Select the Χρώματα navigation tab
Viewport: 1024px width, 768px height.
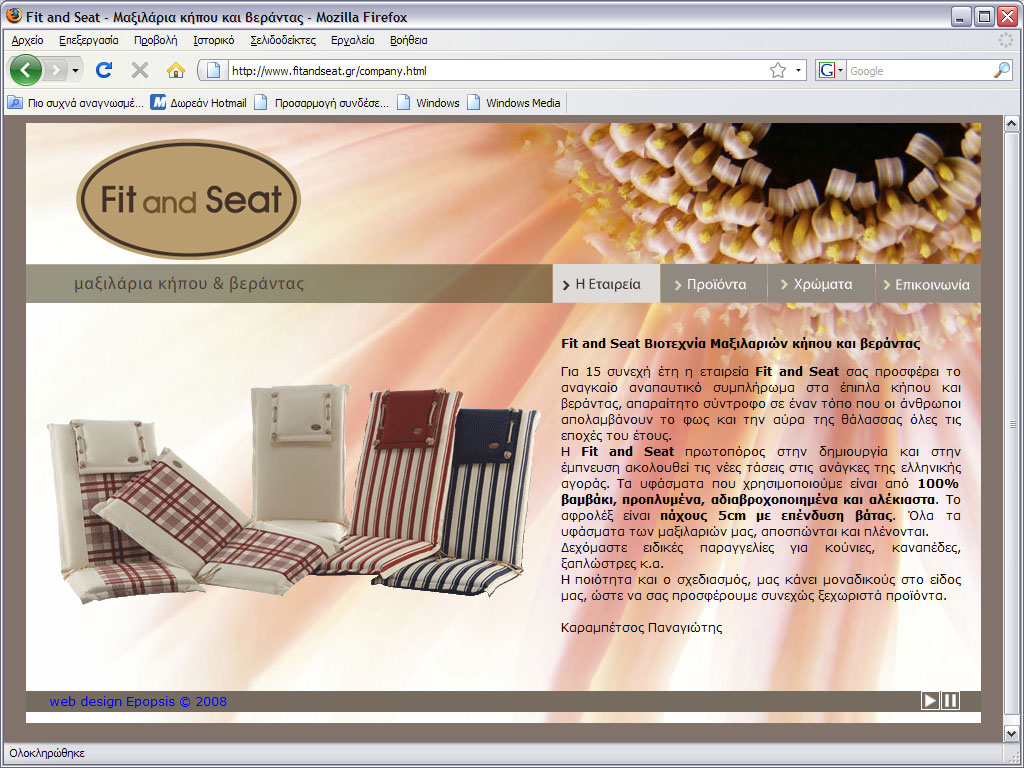point(821,284)
